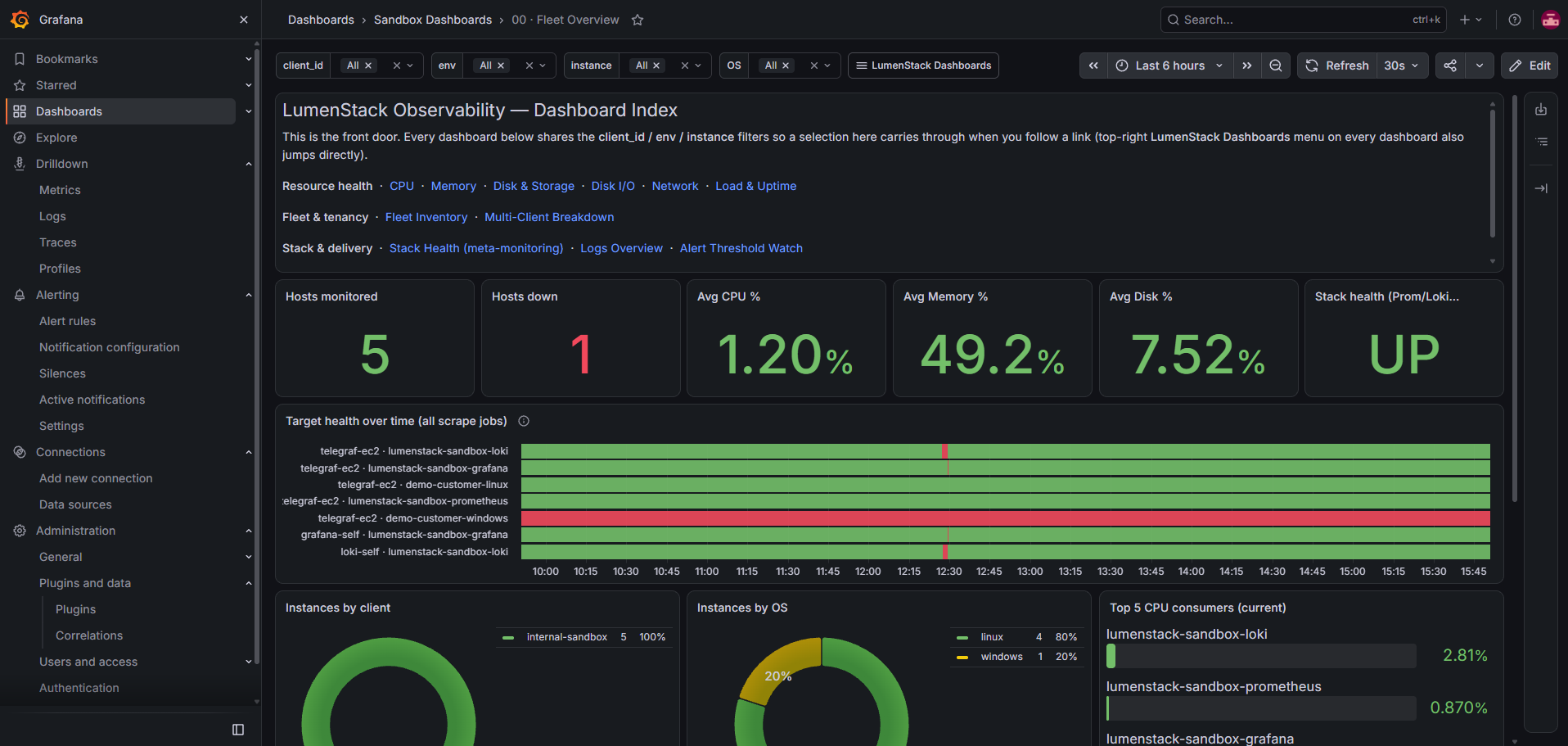Click the Grafana logo icon
This screenshot has height=746, width=1568.
click(x=20, y=20)
